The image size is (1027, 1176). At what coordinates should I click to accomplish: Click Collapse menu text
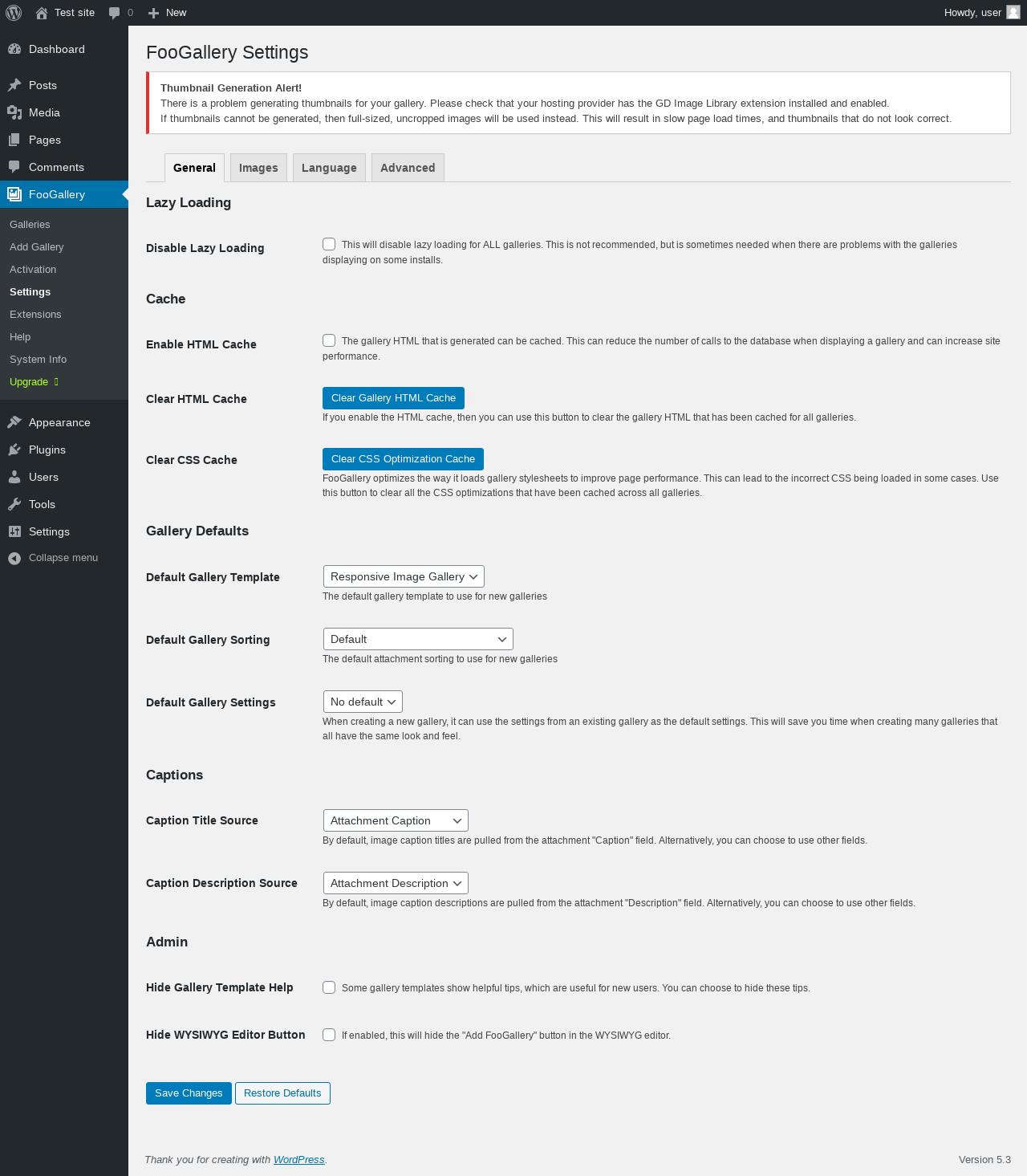tap(63, 558)
